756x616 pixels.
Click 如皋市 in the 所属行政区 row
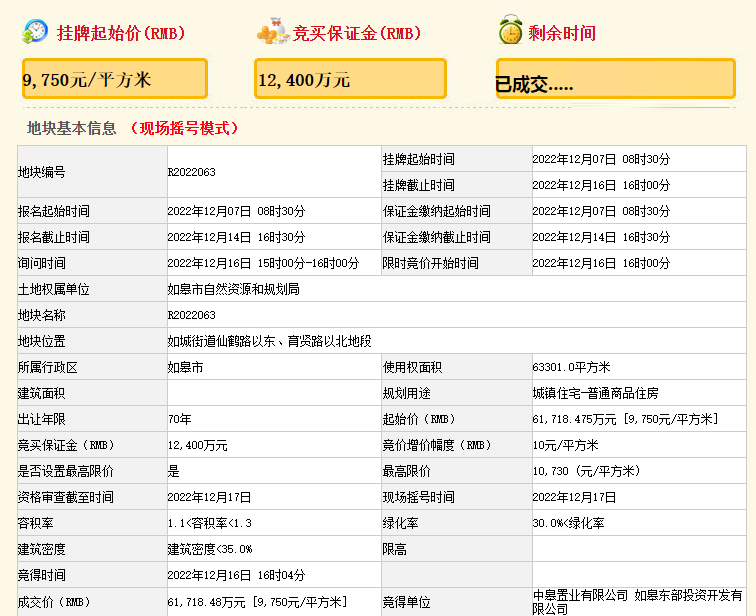click(185, 367)
